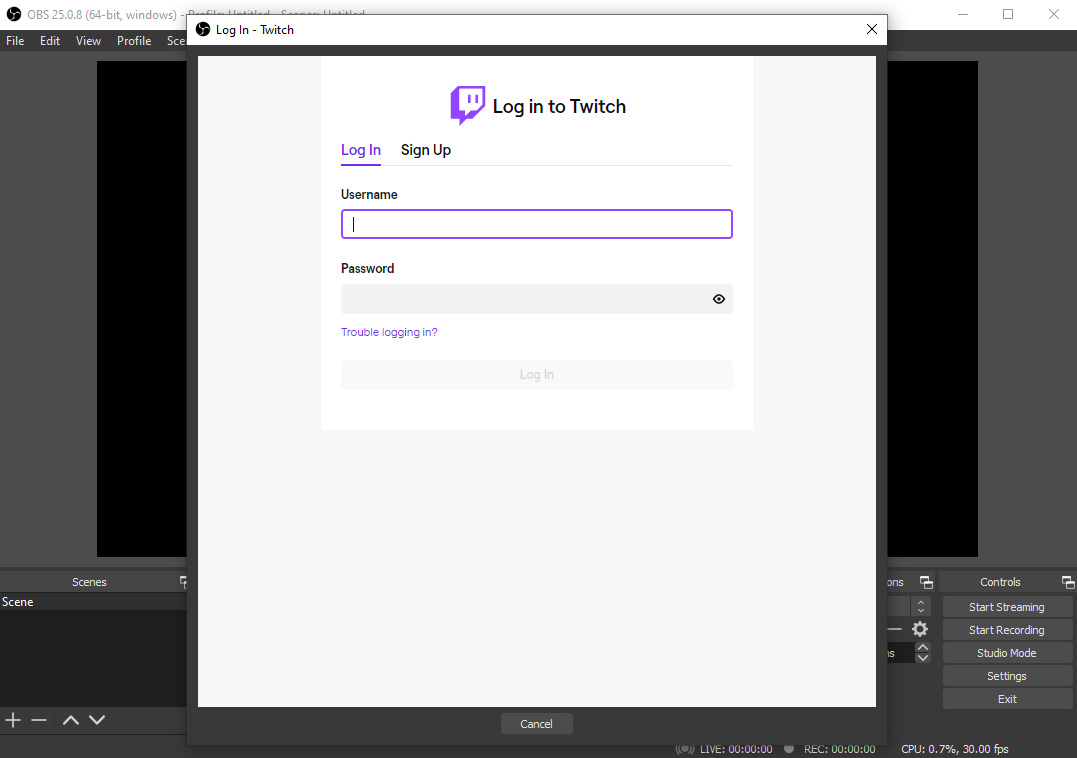Move scene down with the down arrow
This screenshot has height=758, width=1077.
(x=97, y=720)
